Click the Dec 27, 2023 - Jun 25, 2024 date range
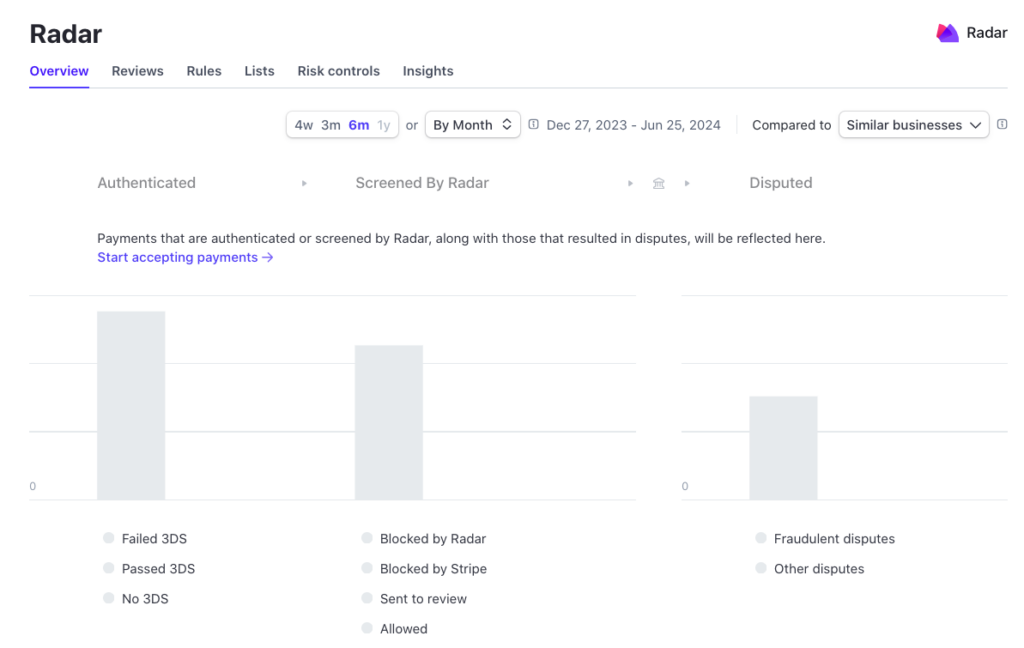 [633, 125]
